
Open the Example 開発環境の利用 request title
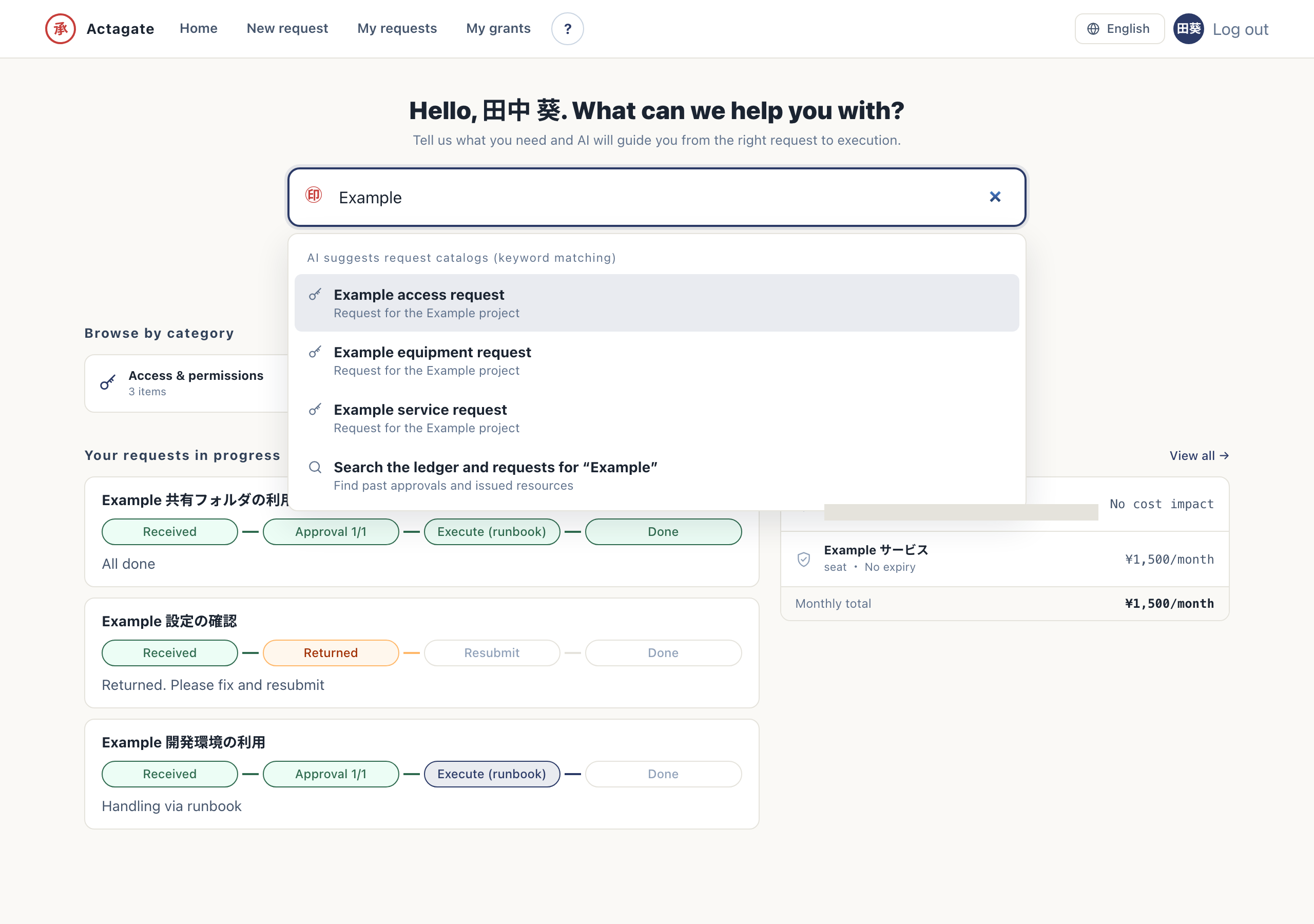(x=183, y=742)
